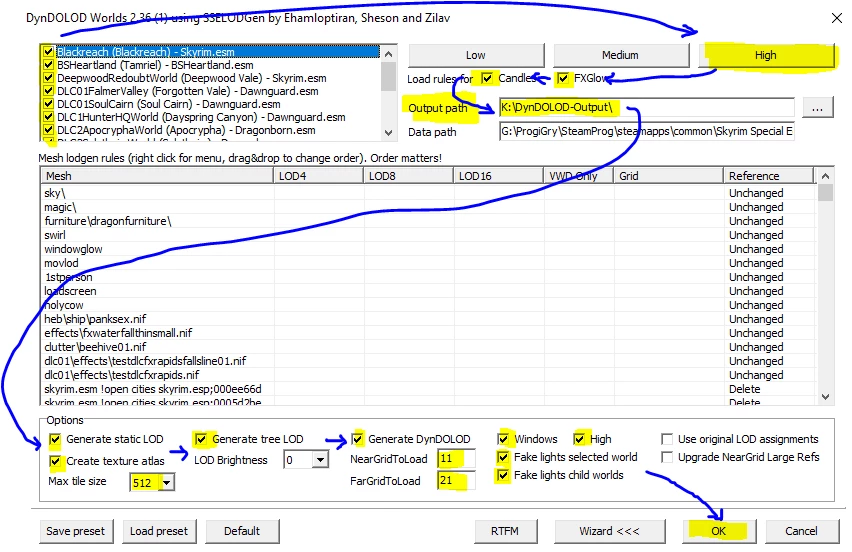This screenshot has width=852, height=552.
Task: Toggle Generate tree LOD checkbox
Action: click(201, 439)
